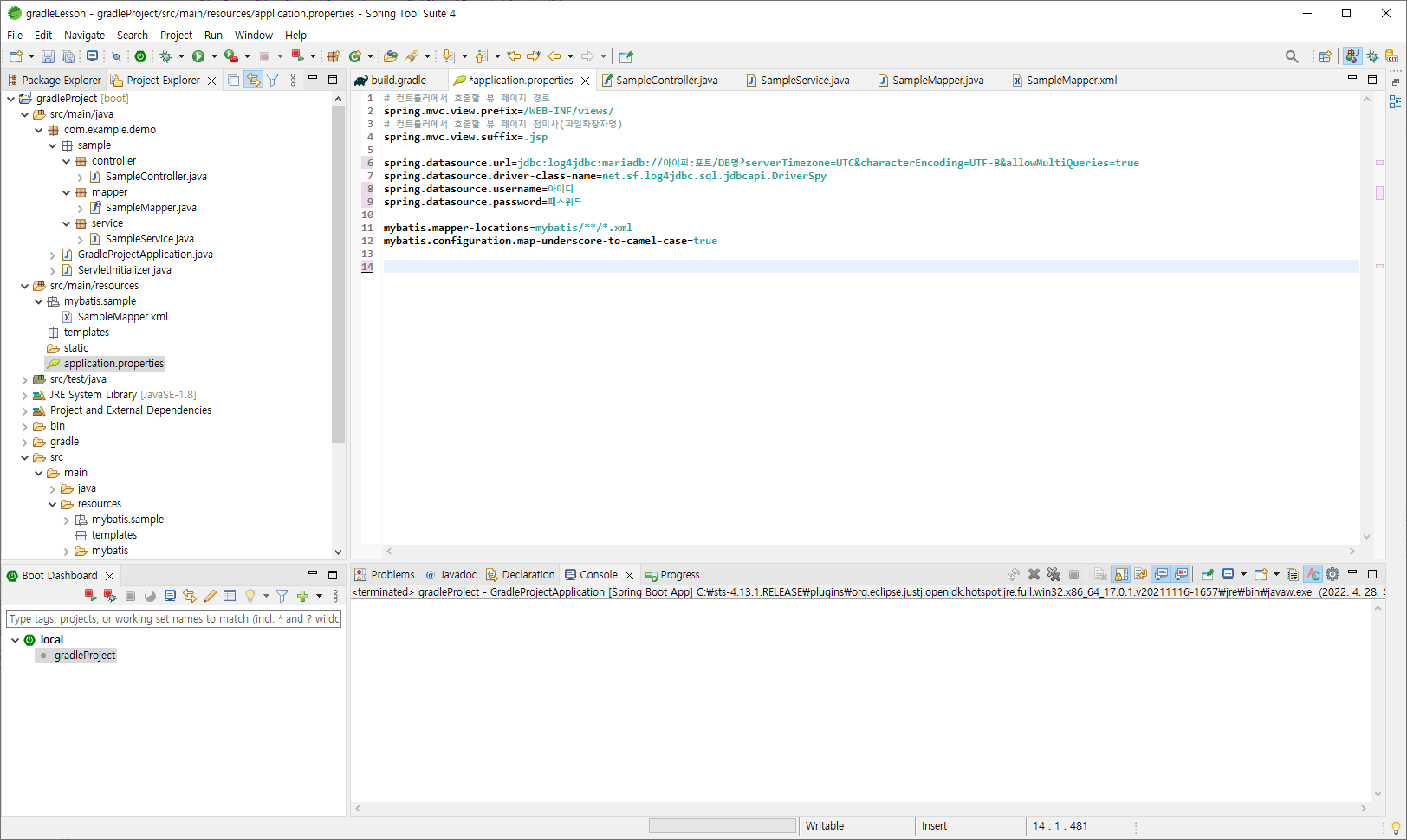Click the Save All icon in the toolbar

coord(68,56)
